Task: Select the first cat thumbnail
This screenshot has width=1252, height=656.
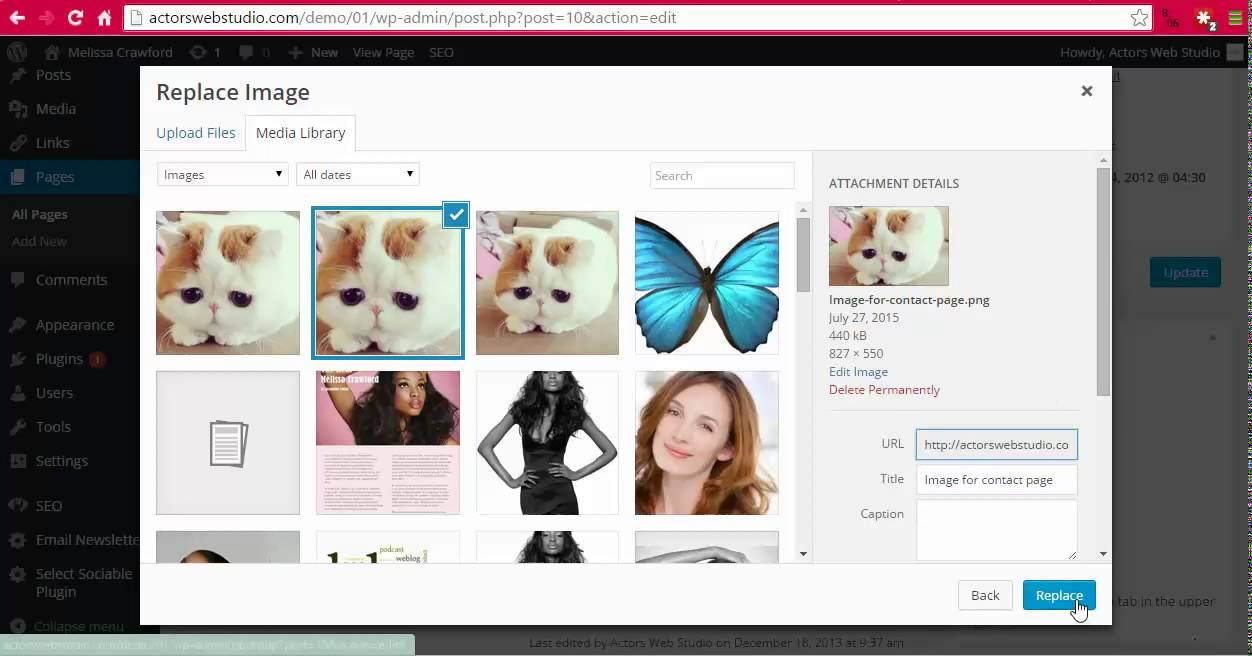Action: click(x=228, y=283)
